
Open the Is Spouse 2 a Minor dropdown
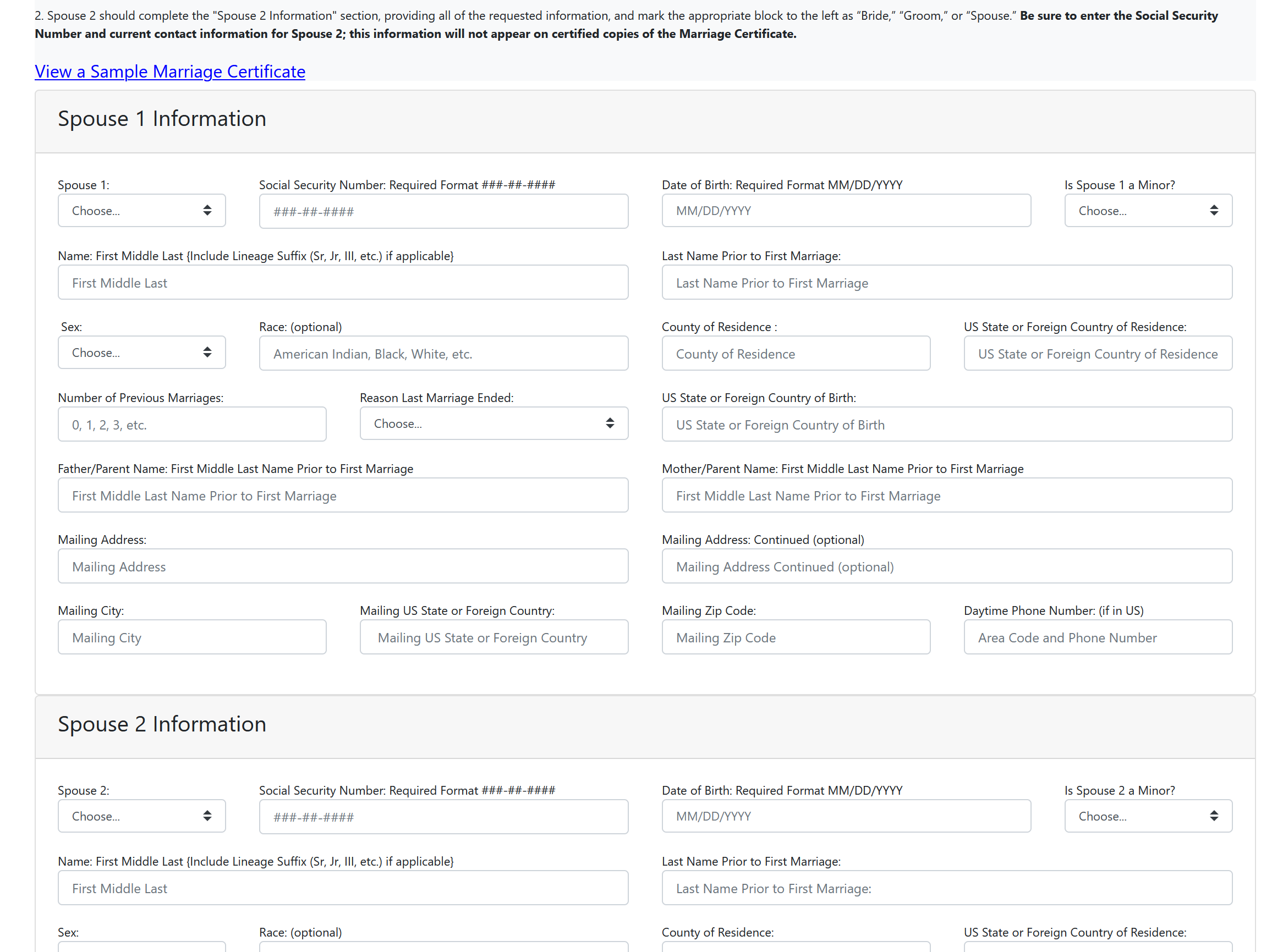pyautogui.click(x=1148, y=816)
